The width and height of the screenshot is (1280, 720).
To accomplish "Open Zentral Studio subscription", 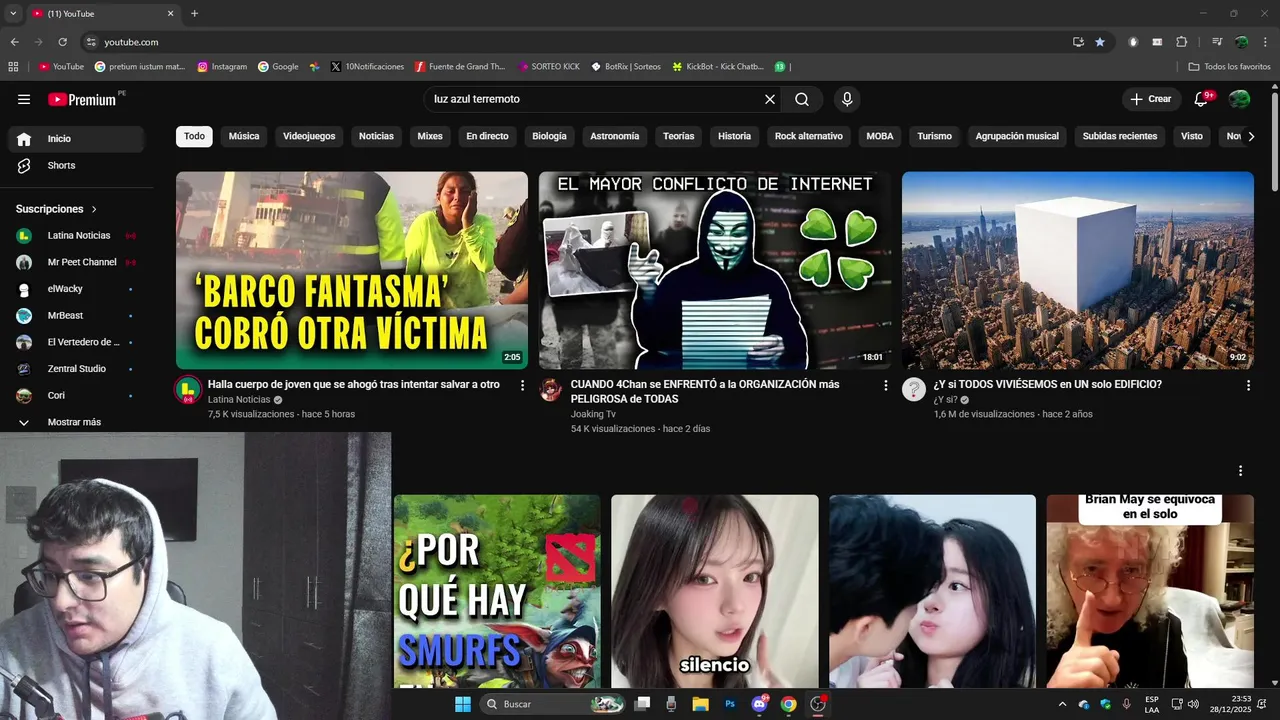I will click(x=76, y=369).
